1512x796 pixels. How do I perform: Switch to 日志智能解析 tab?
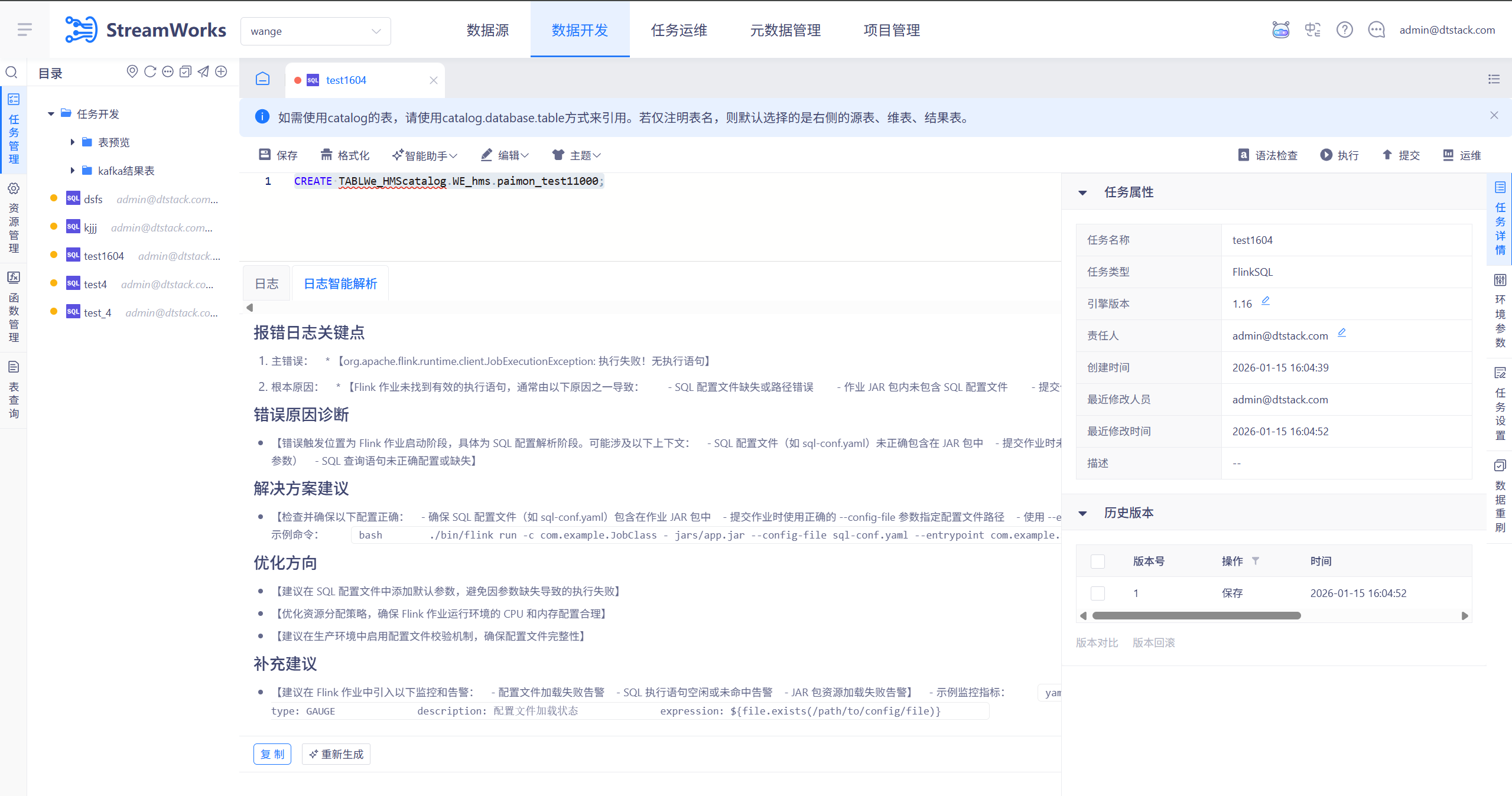pyautogui.click(x=340, y=284)
